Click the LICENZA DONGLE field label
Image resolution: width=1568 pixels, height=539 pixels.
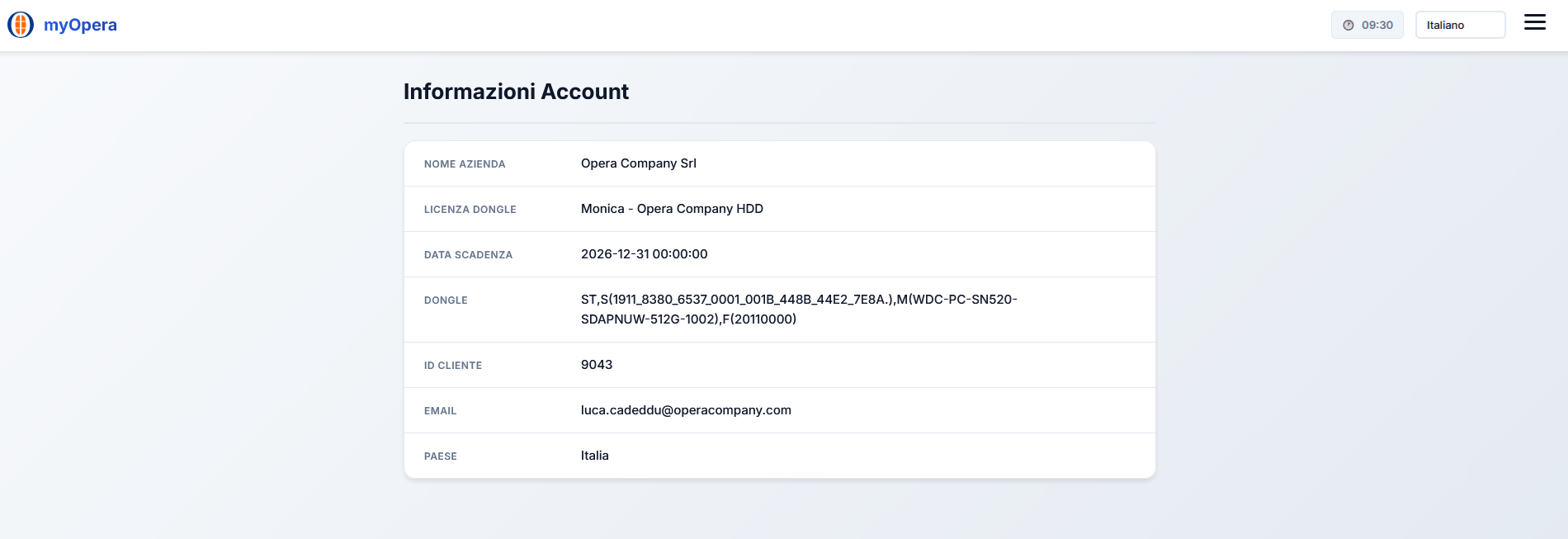[470, 210]
